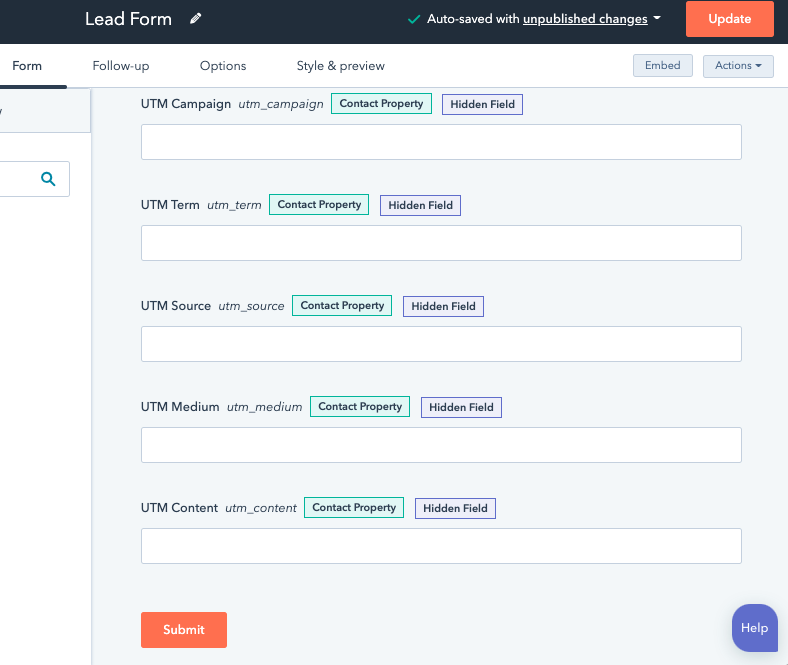This screenshot has height=665, width=788.
Task: Select the UTM Source field label
Action: point(175,306)
